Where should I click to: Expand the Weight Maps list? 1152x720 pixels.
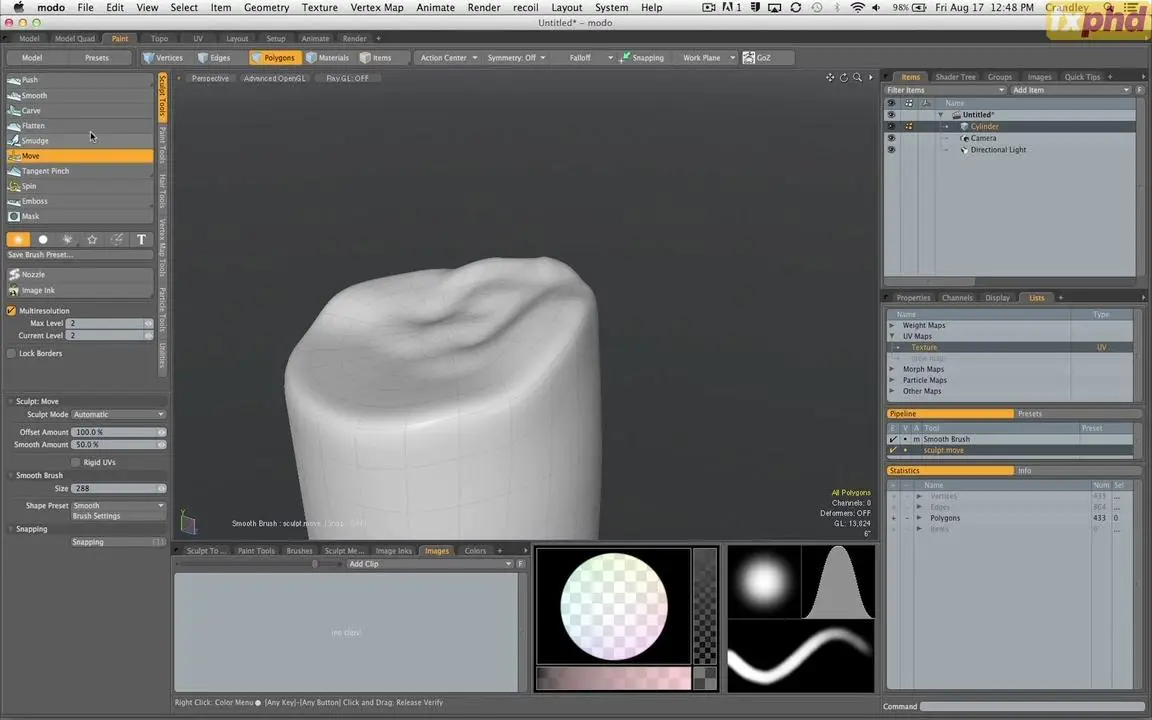point(892,325)
